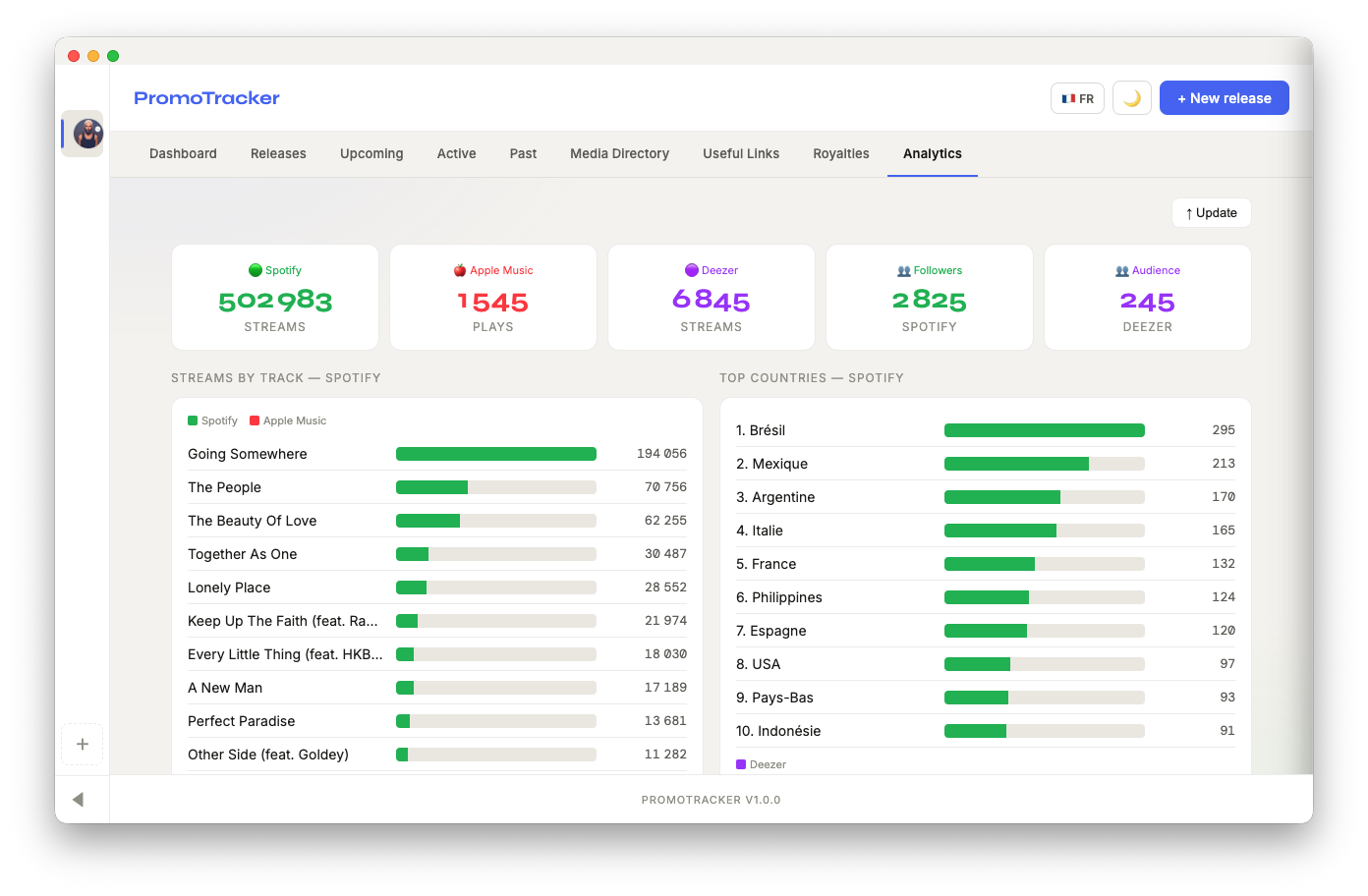Screen dimensions: 1368x896
Task: Switch language using the FR flag button
Action: click(1077, 98)
